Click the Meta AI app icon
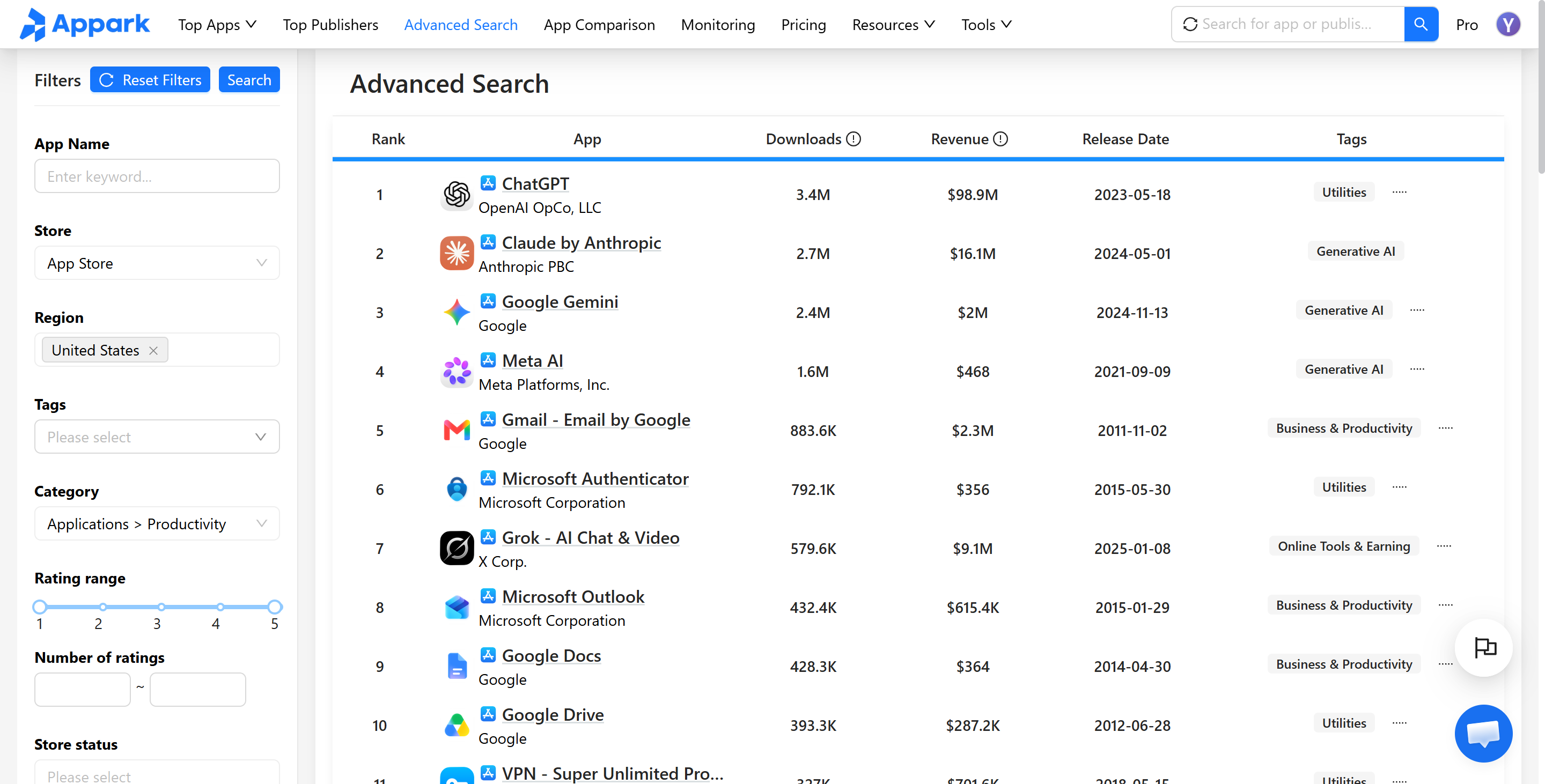The height and width of the screenshot is (784, 1545). pyautogui.click(x=457, y=371)
